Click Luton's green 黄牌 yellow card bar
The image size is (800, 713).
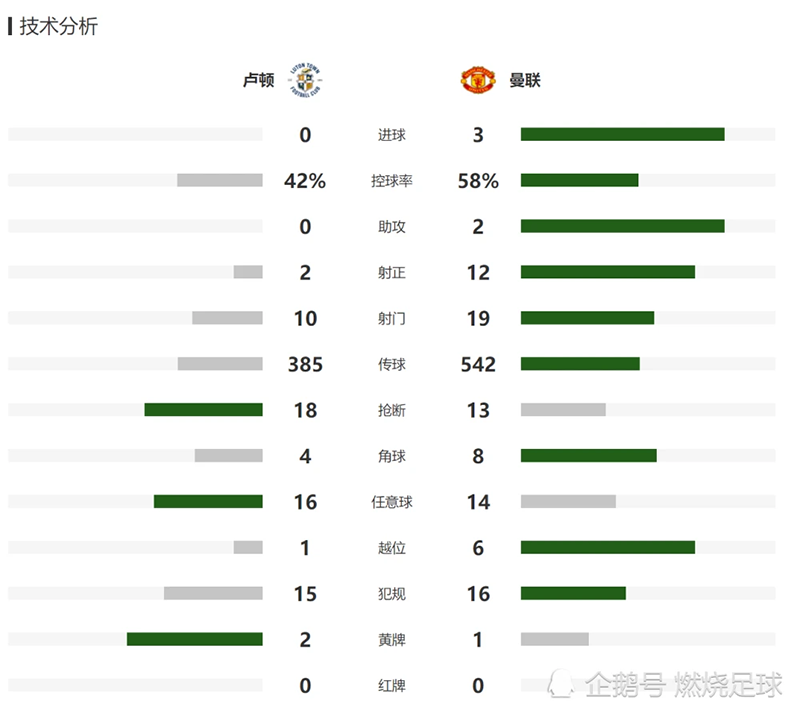tap(195, 639)
